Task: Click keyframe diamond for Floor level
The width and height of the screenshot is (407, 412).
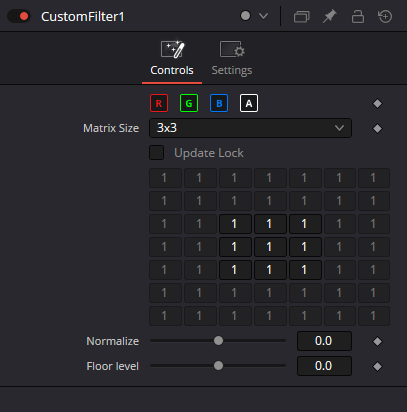Action: pos(377,366)
